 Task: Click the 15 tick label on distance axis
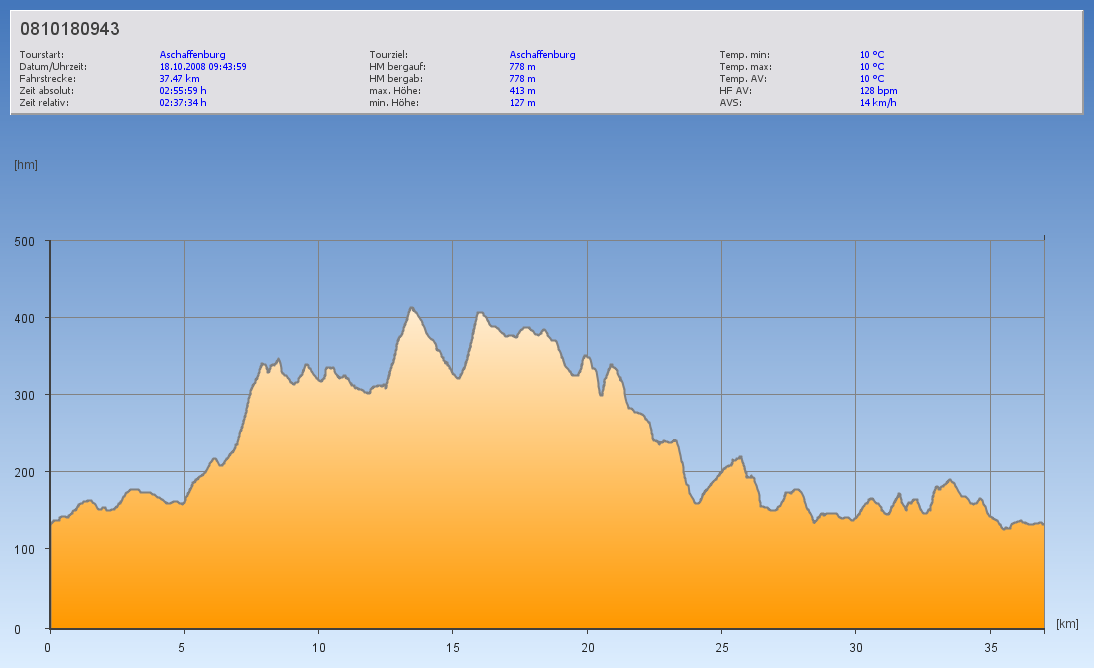click(452, 646)
